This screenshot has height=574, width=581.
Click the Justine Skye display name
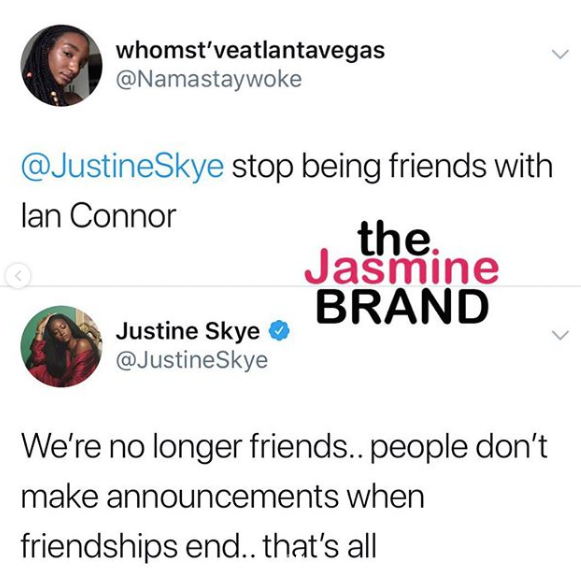(x=188, y=331)
